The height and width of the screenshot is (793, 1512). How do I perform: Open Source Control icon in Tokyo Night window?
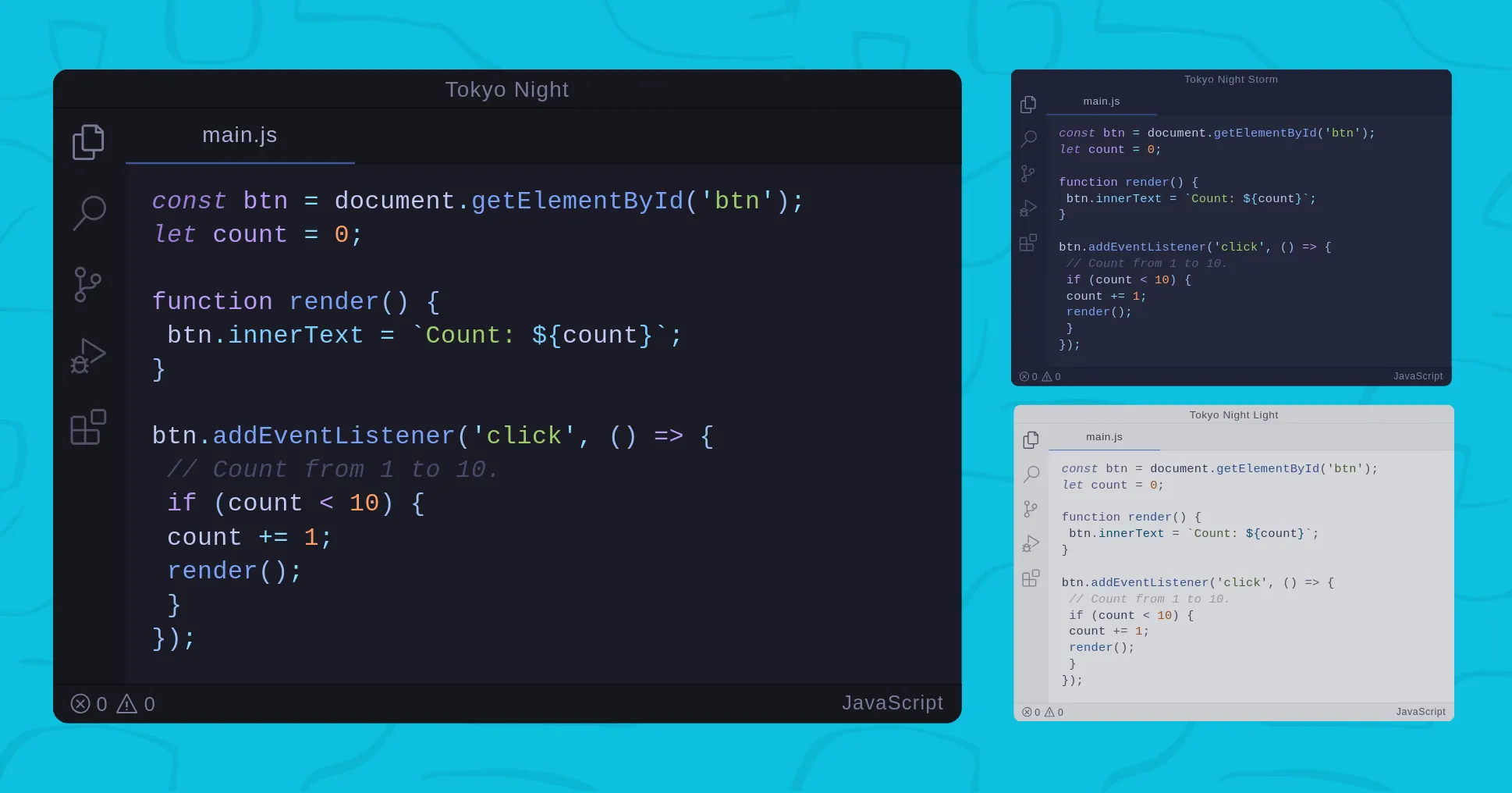[x=87, y=284]
